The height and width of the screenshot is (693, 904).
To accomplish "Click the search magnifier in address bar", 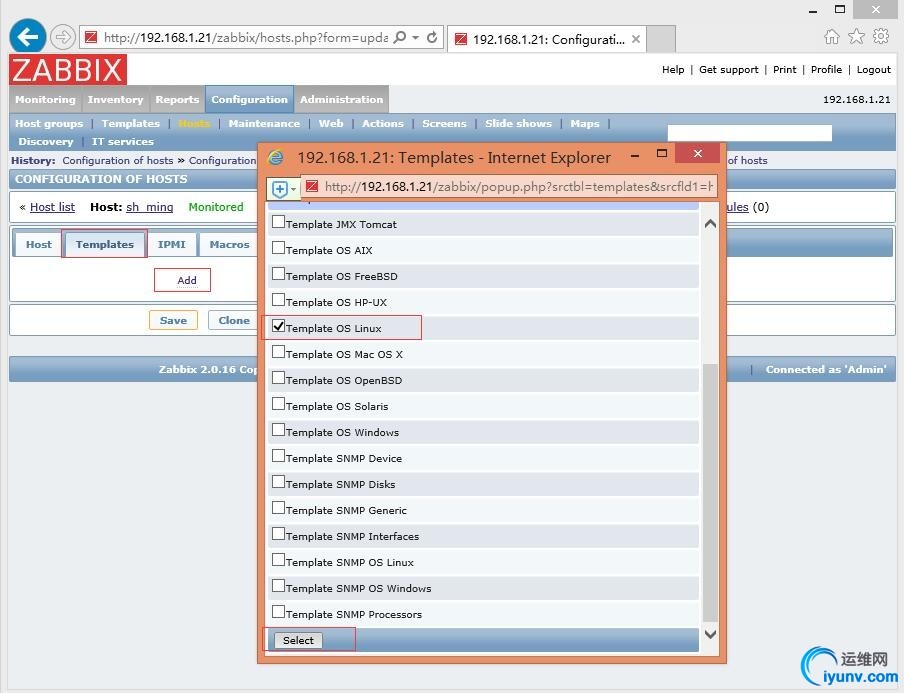I will (x=399, y=37).
